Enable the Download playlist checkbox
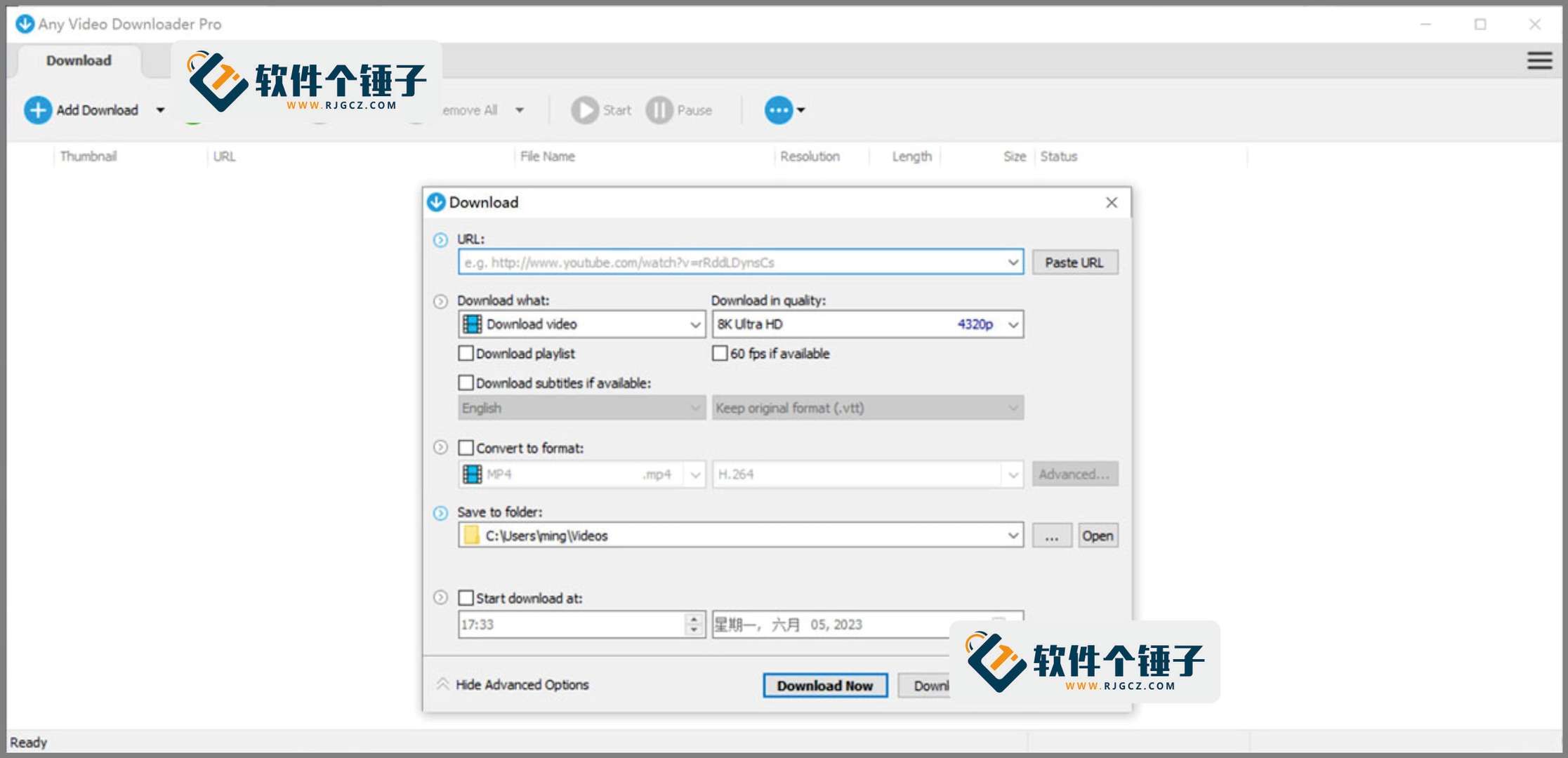The image size is (1568, 758). [466, 353]
